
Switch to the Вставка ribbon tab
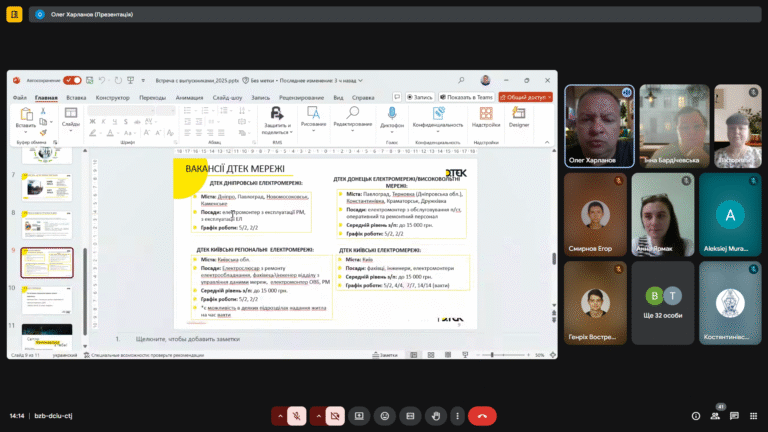[x=76, y=97]
